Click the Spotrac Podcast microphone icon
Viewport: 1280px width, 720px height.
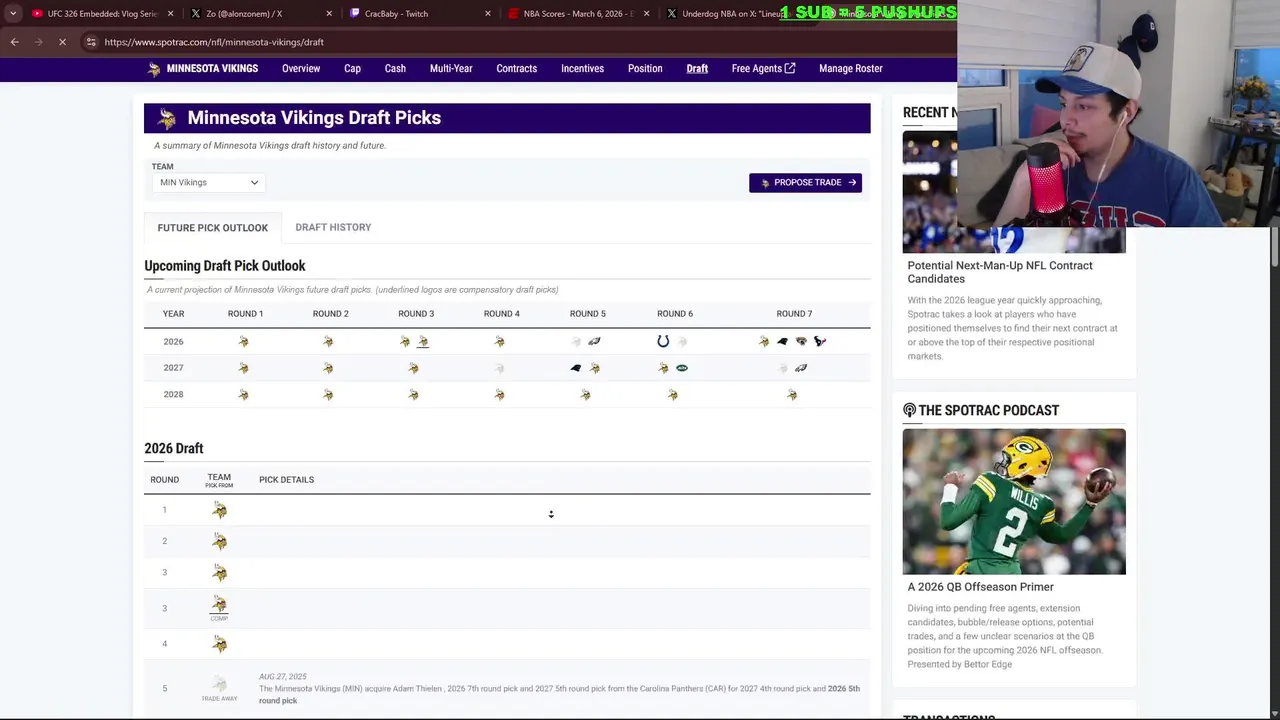[x=909, y=410]
